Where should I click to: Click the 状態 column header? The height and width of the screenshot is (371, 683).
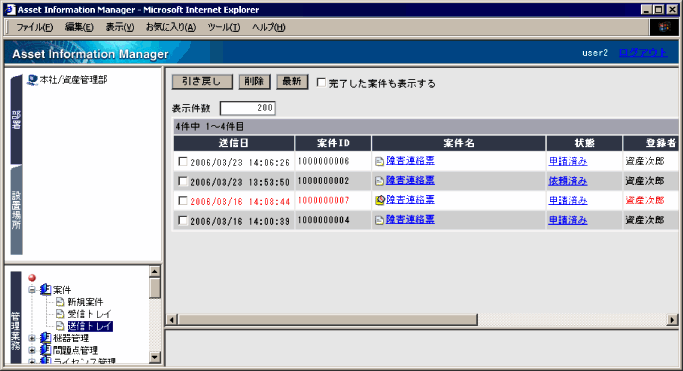[584, 143]
